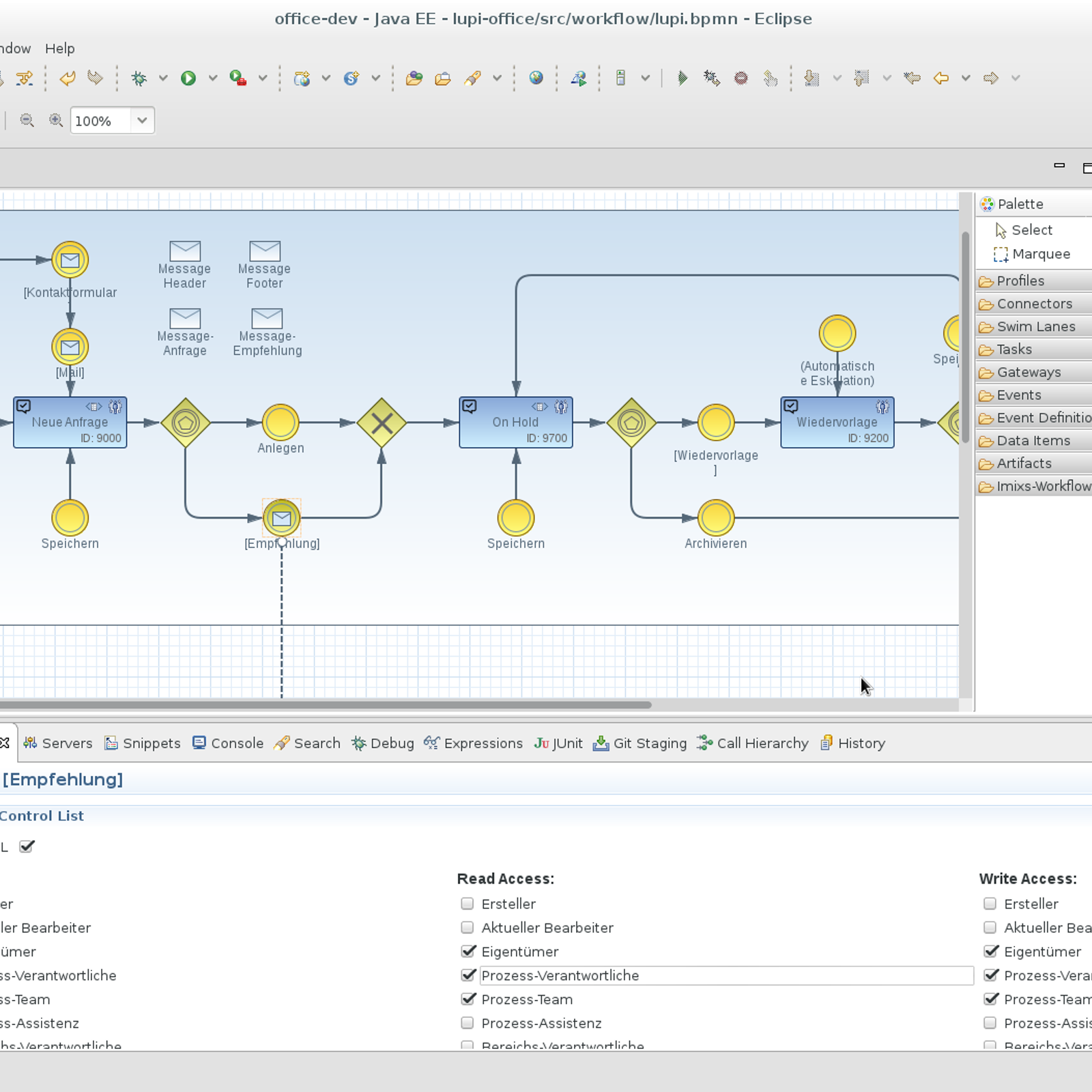Switch to the Call Hierarchy tab
The height and width of the screenshot is (1092, 1092).
coord(753,743)
